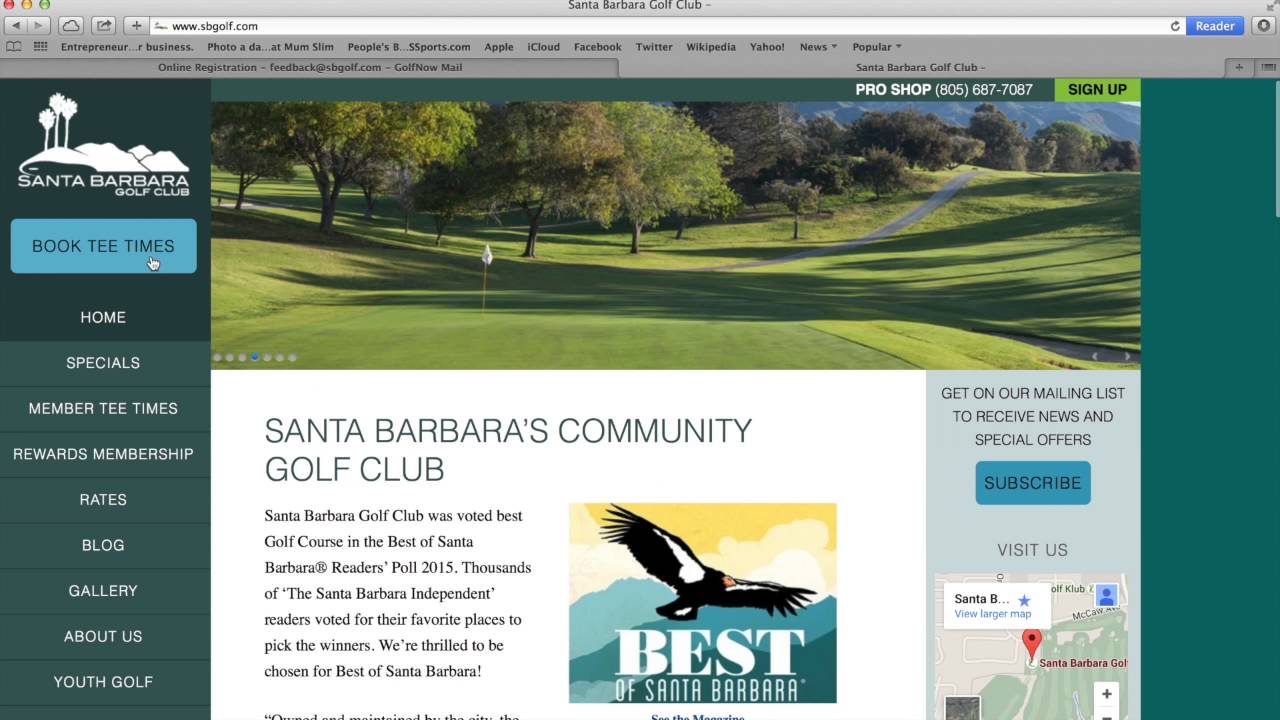The width and height of the screenshot is (1280, 720).
Task: Open the HOME menu item
Action: pyautogui.click(x=103, y=317)
